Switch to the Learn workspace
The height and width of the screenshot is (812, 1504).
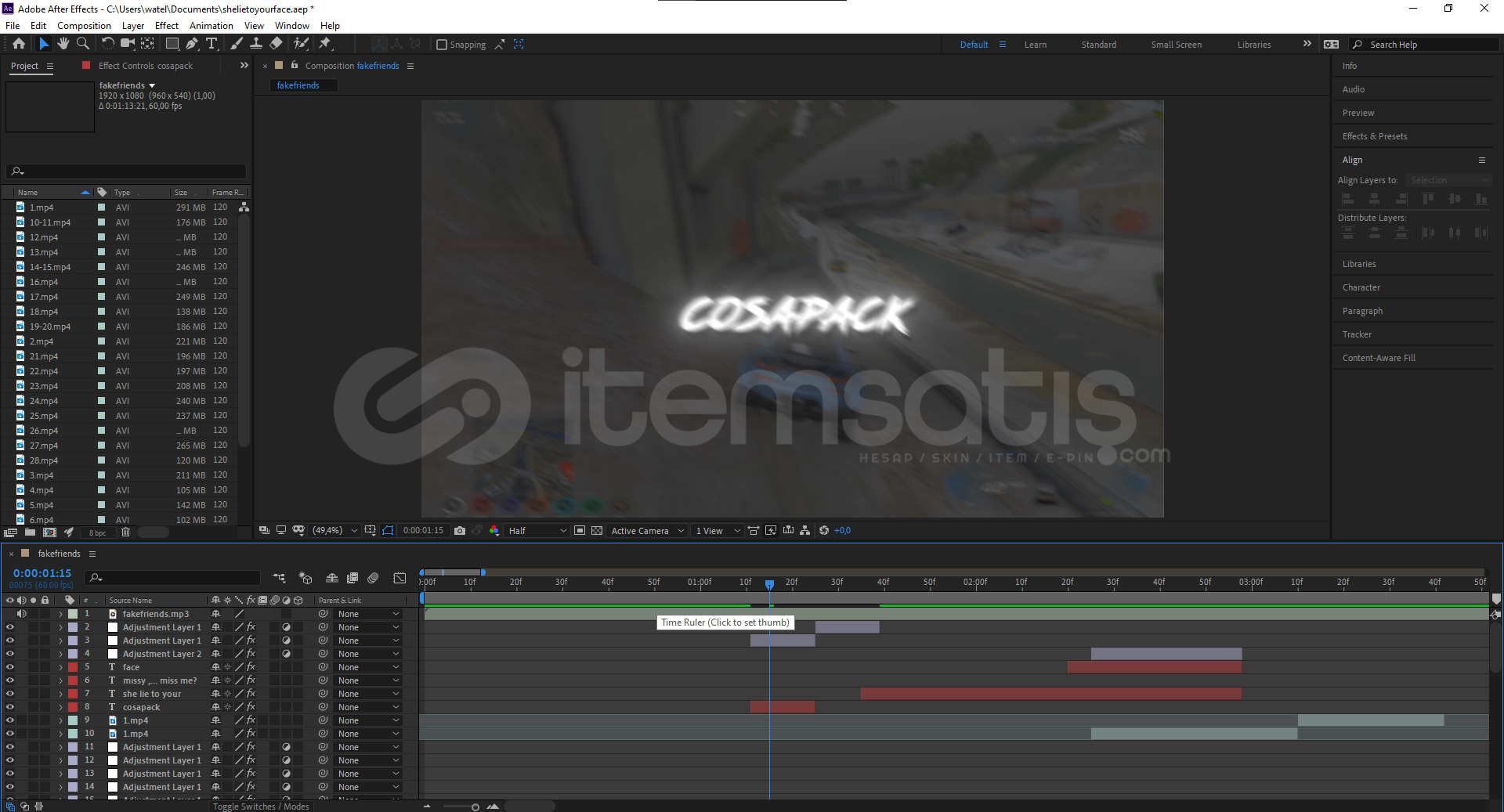pos(1036,45)
